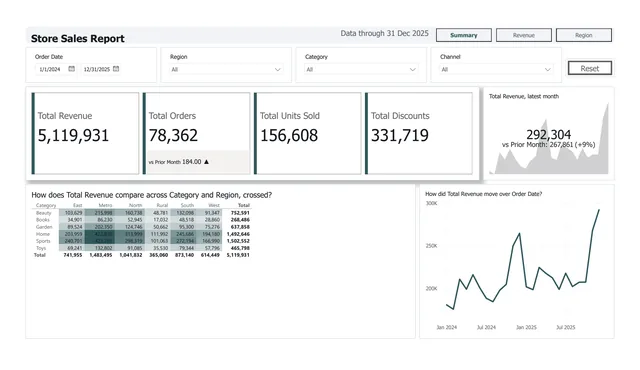The height and width of the screenshot is (370, 640).
Task: Switch to the Revenue tab
Action: (x=524, y=35)
